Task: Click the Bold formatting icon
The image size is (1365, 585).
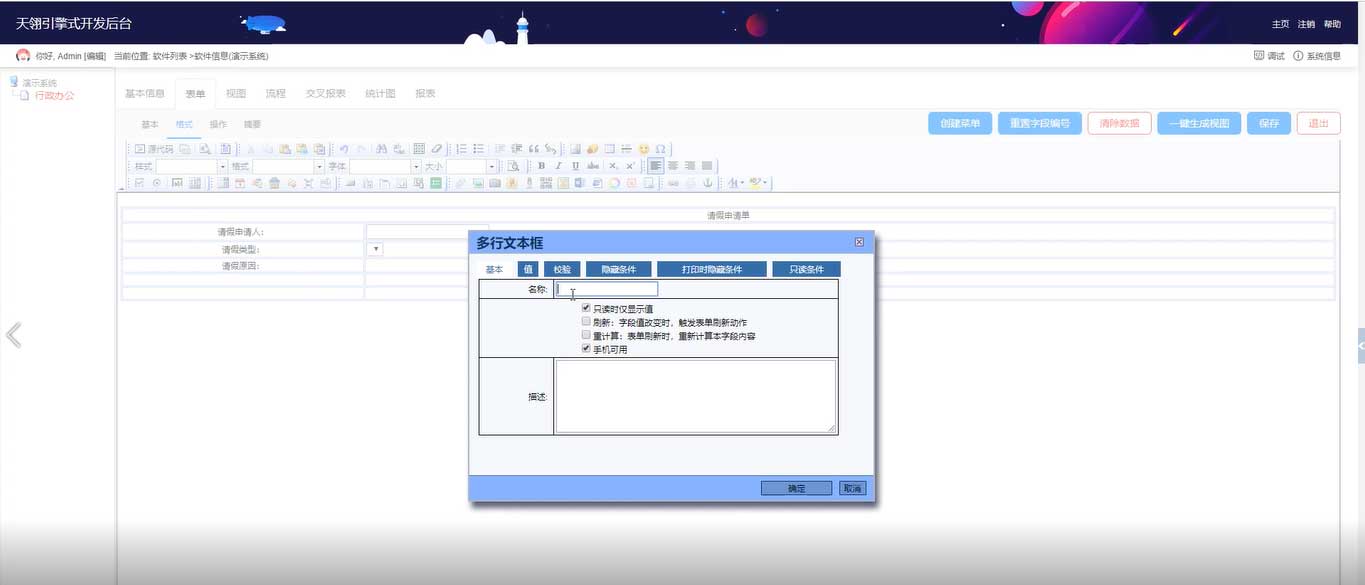Action: tap(541, 166)
